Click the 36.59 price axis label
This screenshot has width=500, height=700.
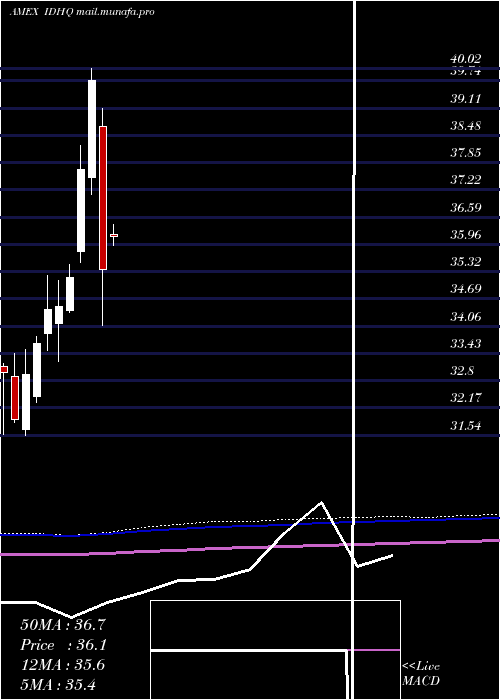[x=466, y=208]
